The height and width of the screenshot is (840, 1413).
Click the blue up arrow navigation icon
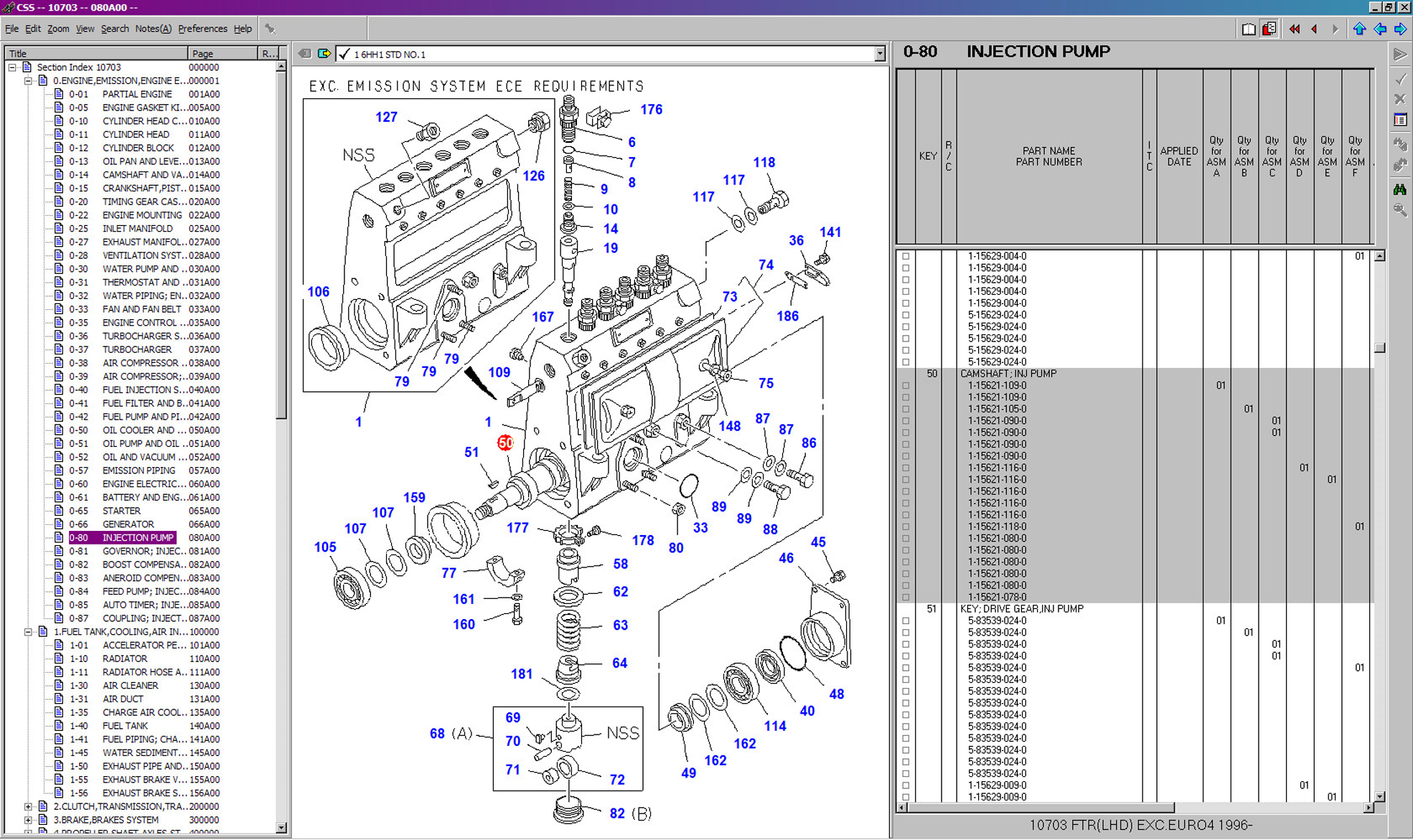(1359, 29)
